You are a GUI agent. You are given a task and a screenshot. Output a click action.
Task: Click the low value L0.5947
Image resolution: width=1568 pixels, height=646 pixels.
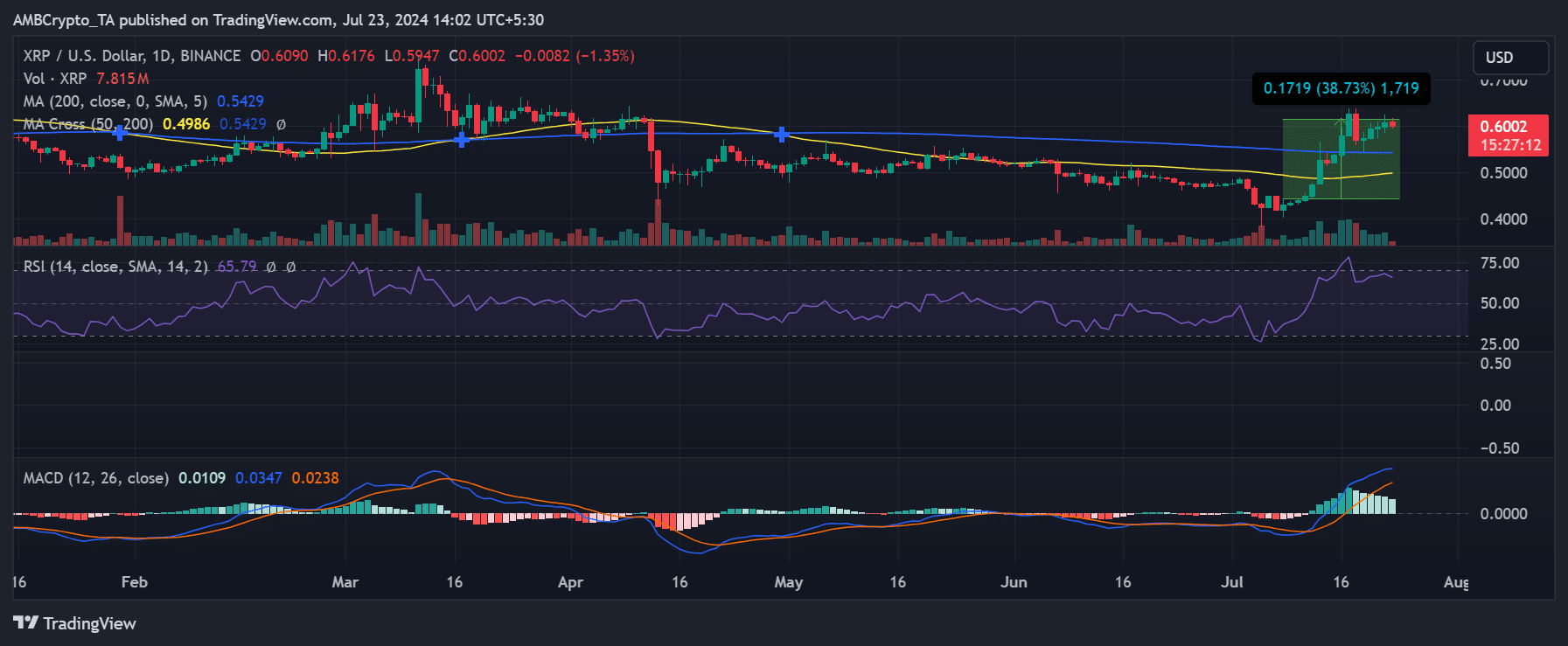412,56
